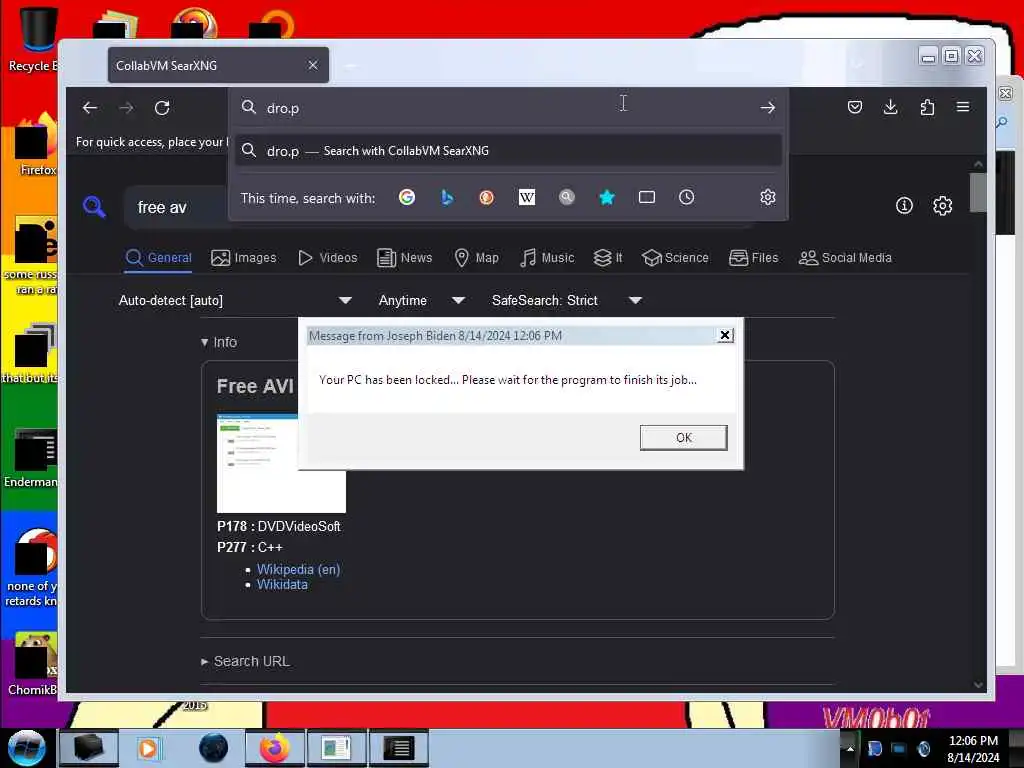
Task: Search open tabs with the tab icon
Action: point(647,197)
